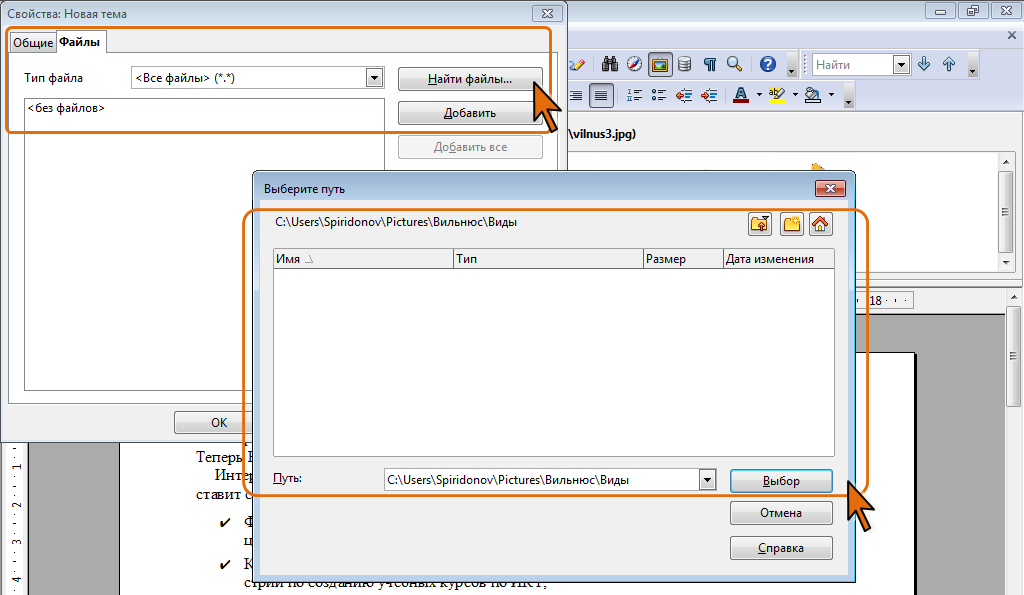This screenshot has width=1024, height=595.
Task: Go up one folder level
Action: click(x=760, y=224)
